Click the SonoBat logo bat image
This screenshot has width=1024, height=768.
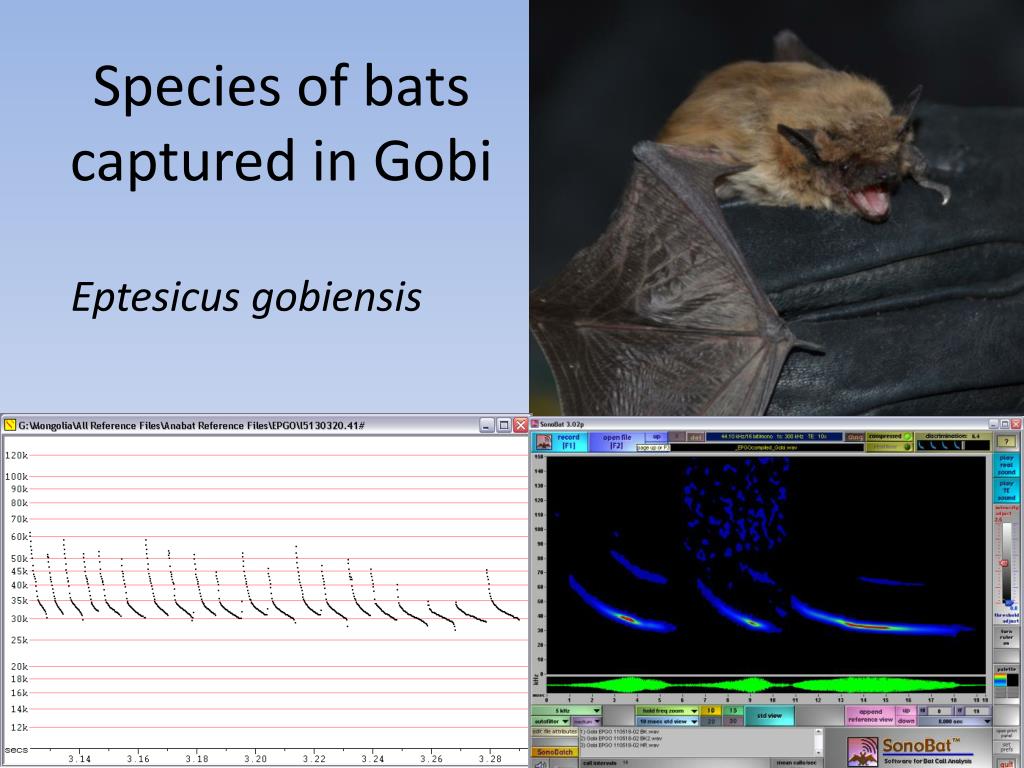tap(862, 751)
